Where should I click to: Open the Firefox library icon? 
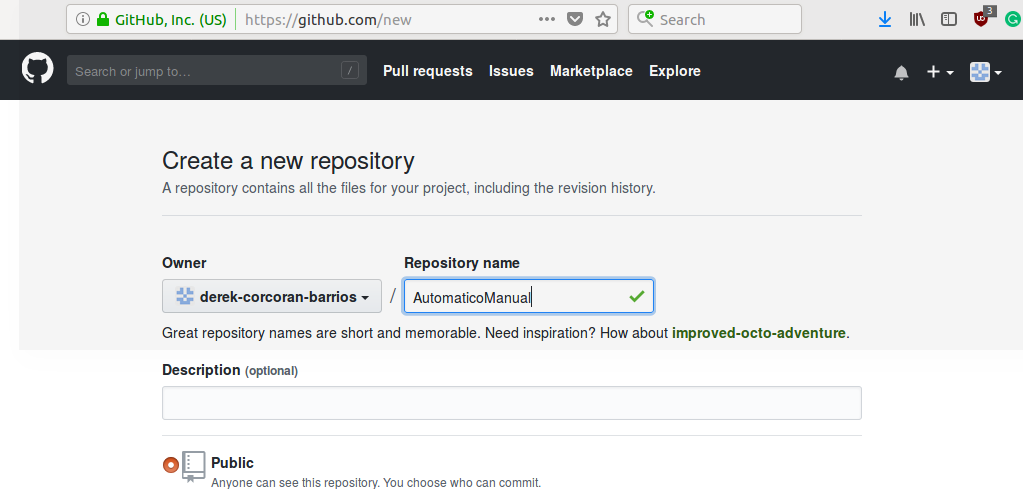917,19
